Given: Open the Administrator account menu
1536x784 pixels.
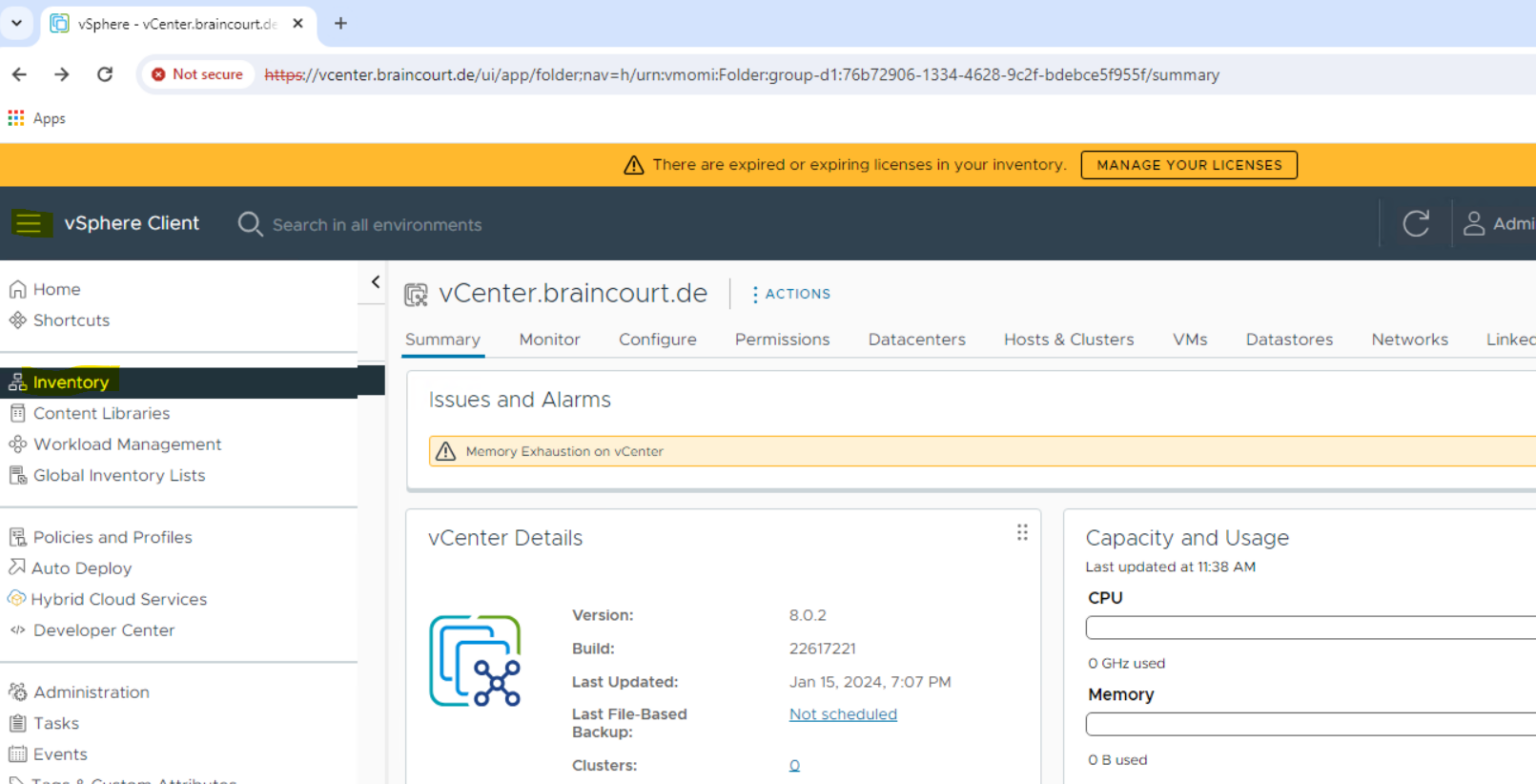Looking at the screenshot, I should [1496, 223].
